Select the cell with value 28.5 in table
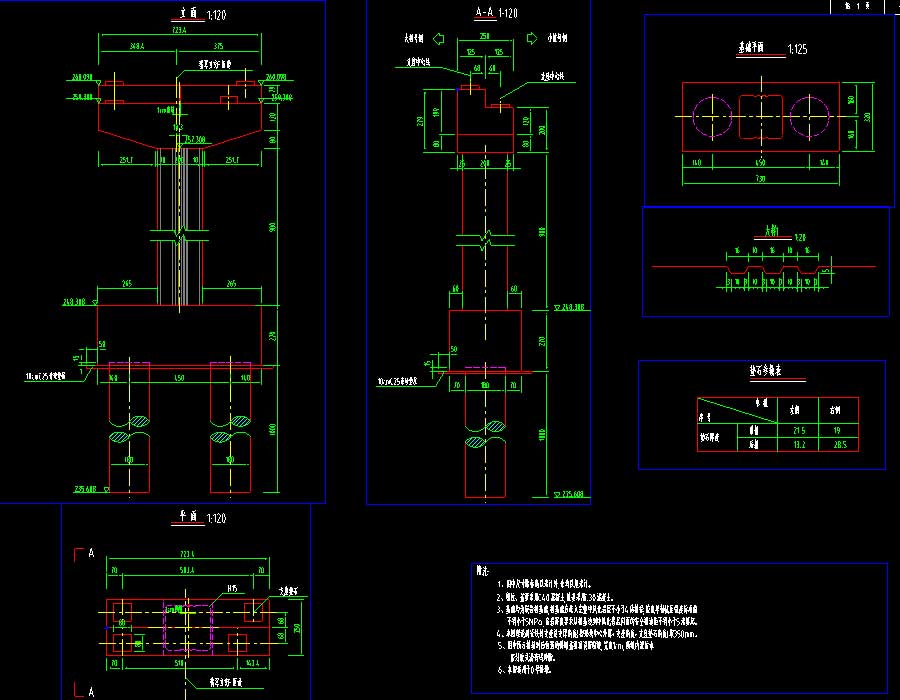Viewport: 900px width, 700px height. (x=840, y=445)
